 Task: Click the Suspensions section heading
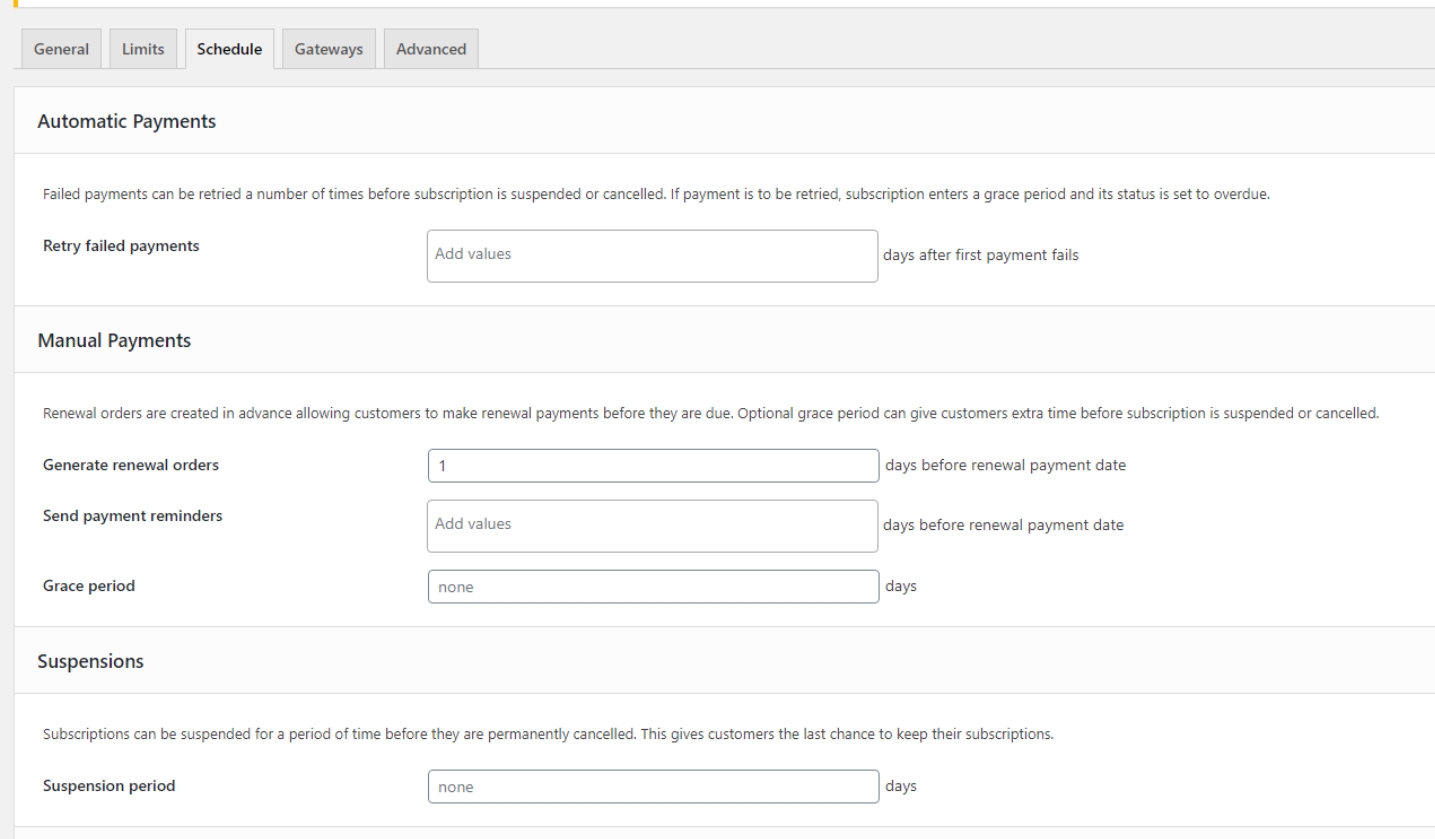point(90,661)
